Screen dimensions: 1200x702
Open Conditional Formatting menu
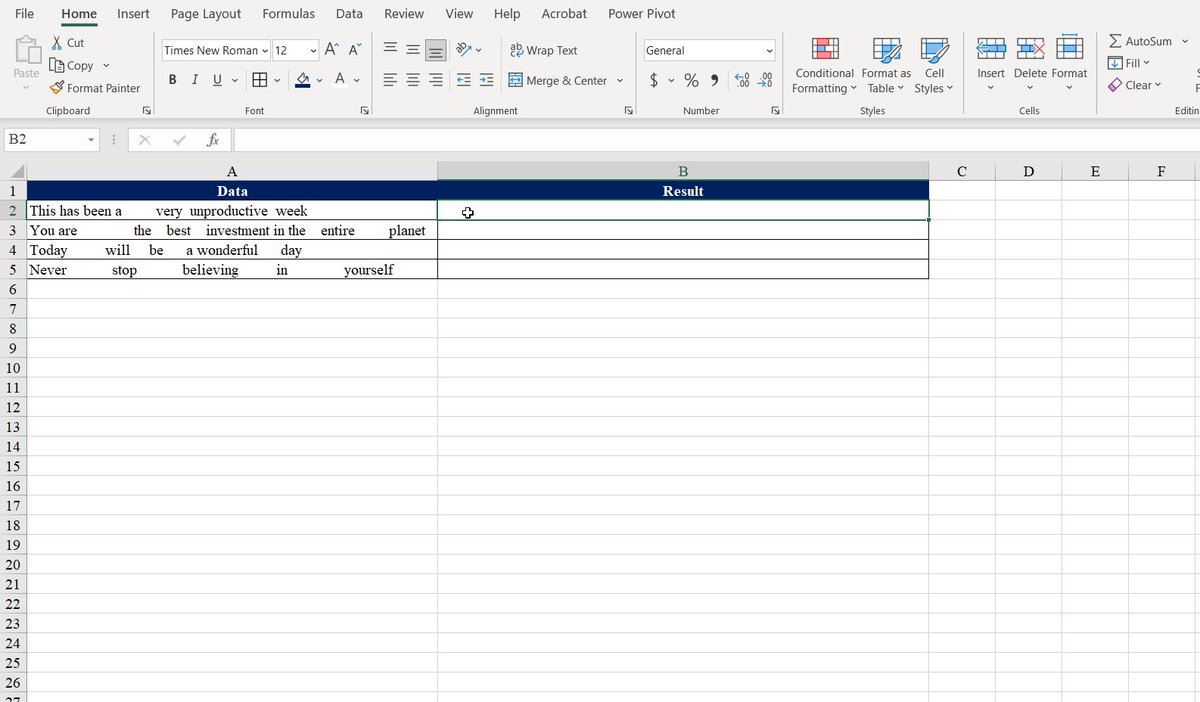pos(825,66)
